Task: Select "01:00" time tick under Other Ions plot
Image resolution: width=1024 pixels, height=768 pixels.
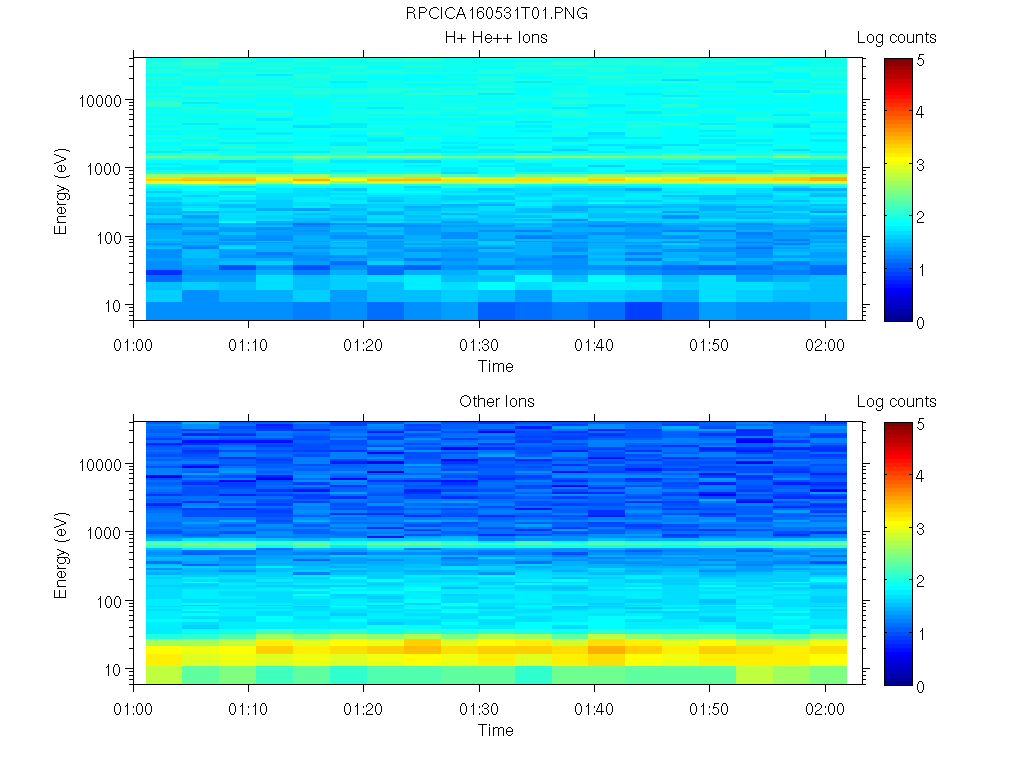Action: [133, 709]
